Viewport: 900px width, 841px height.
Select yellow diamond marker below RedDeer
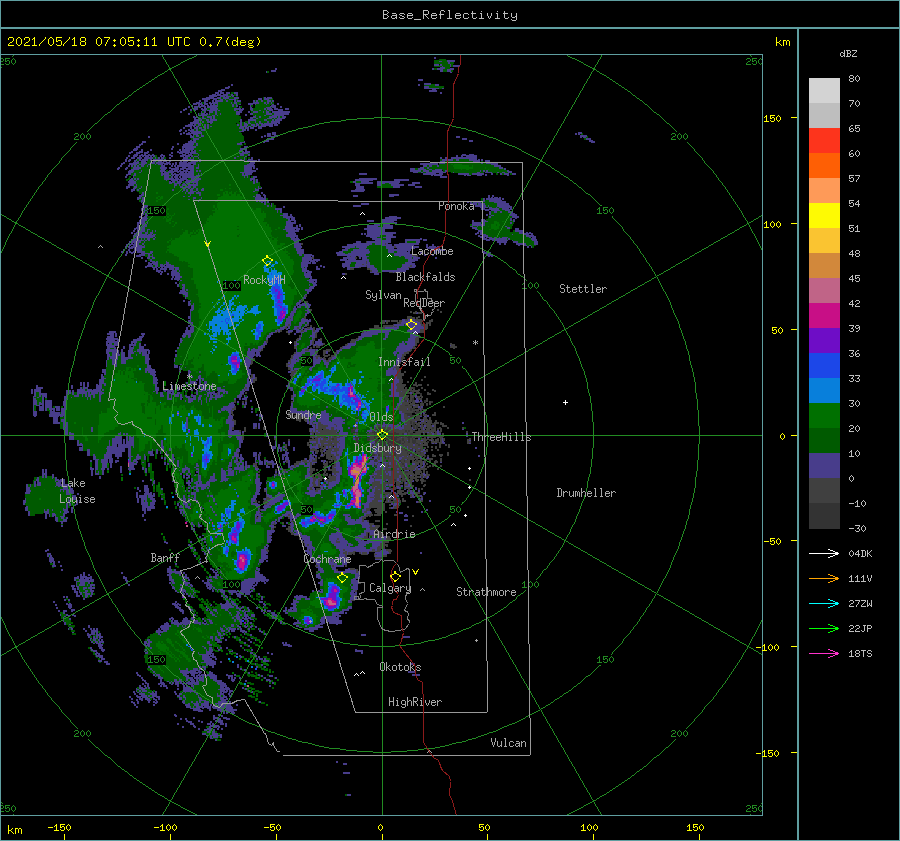(411, 325)
